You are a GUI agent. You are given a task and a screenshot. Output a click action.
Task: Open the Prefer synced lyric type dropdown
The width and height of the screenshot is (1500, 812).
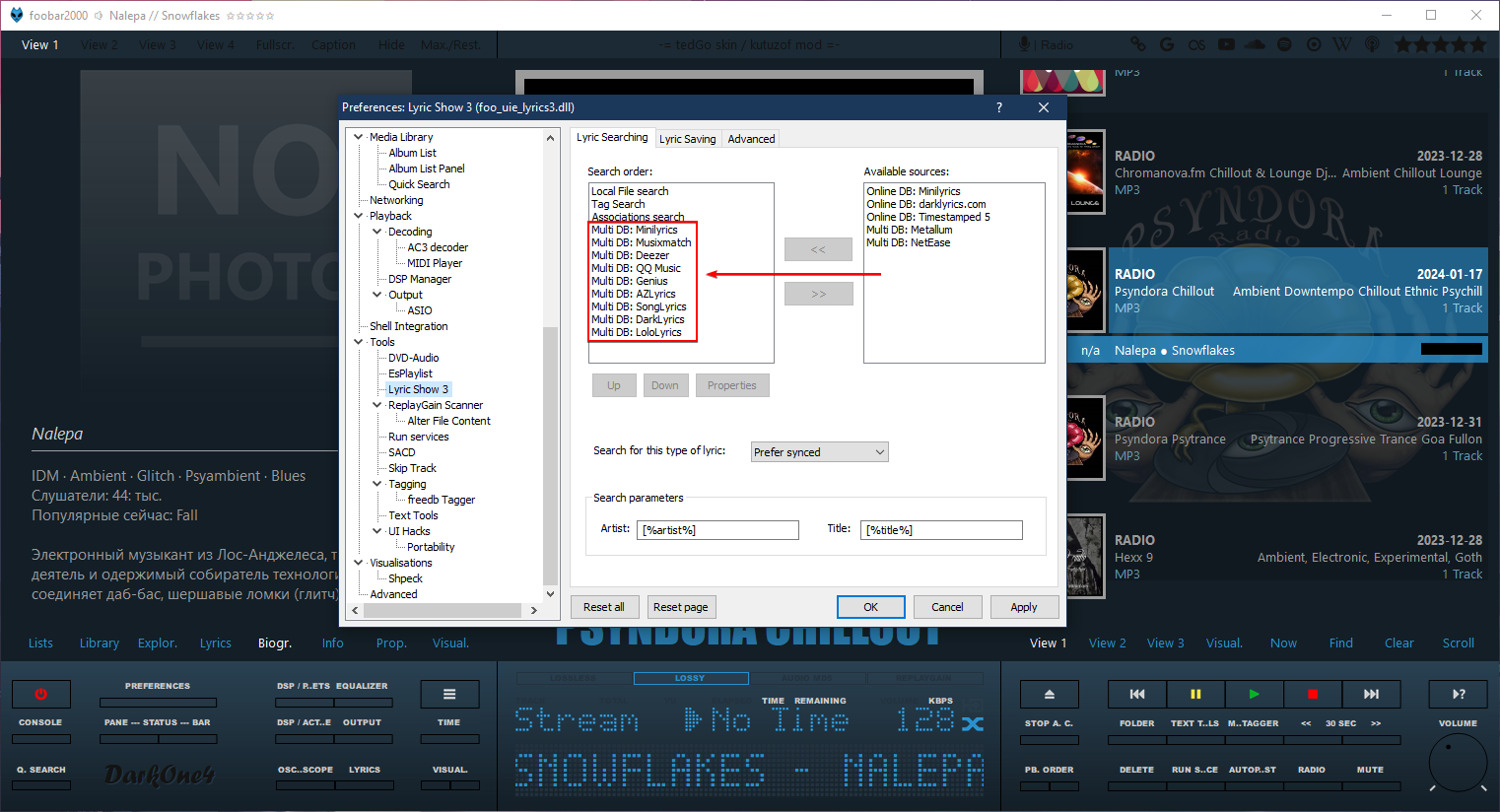(819, 452)
